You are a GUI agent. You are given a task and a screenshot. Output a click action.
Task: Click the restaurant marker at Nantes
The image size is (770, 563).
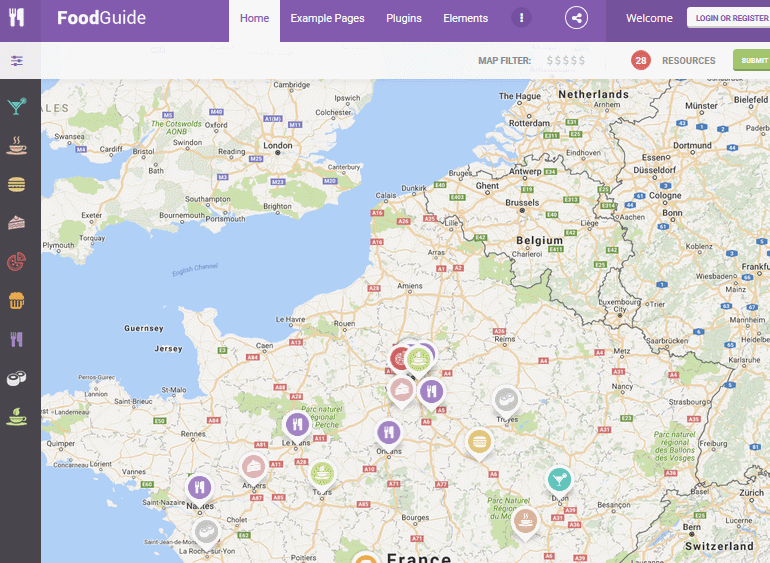[199, 488]
